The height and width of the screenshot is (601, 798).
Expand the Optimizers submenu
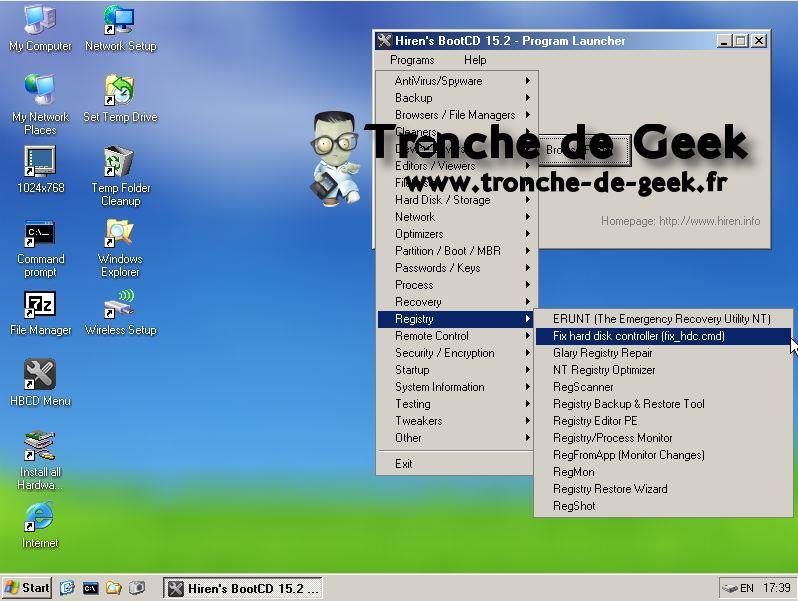pyautogui.click(x=457, y=234)
